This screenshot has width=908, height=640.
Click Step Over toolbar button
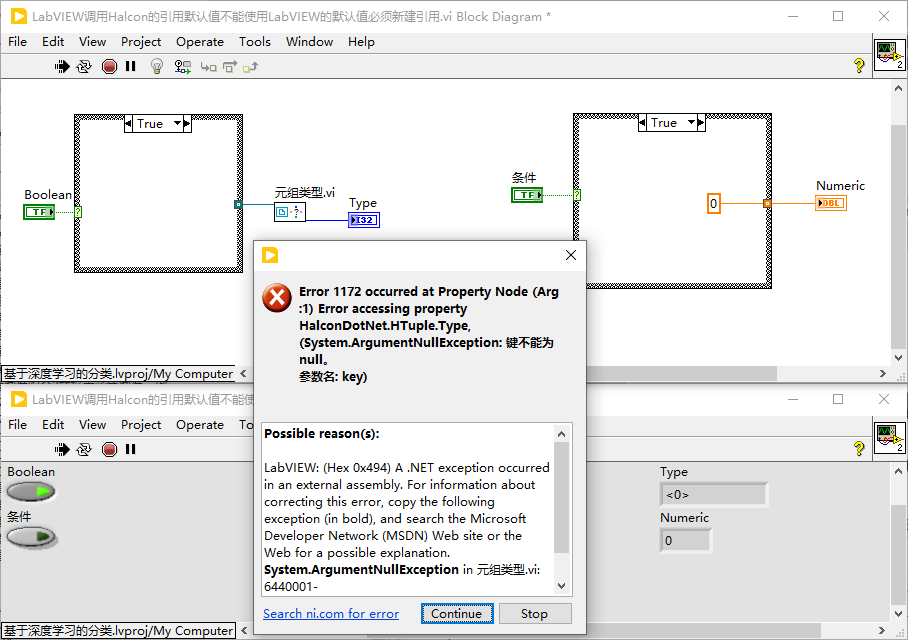tap(230, 67)
